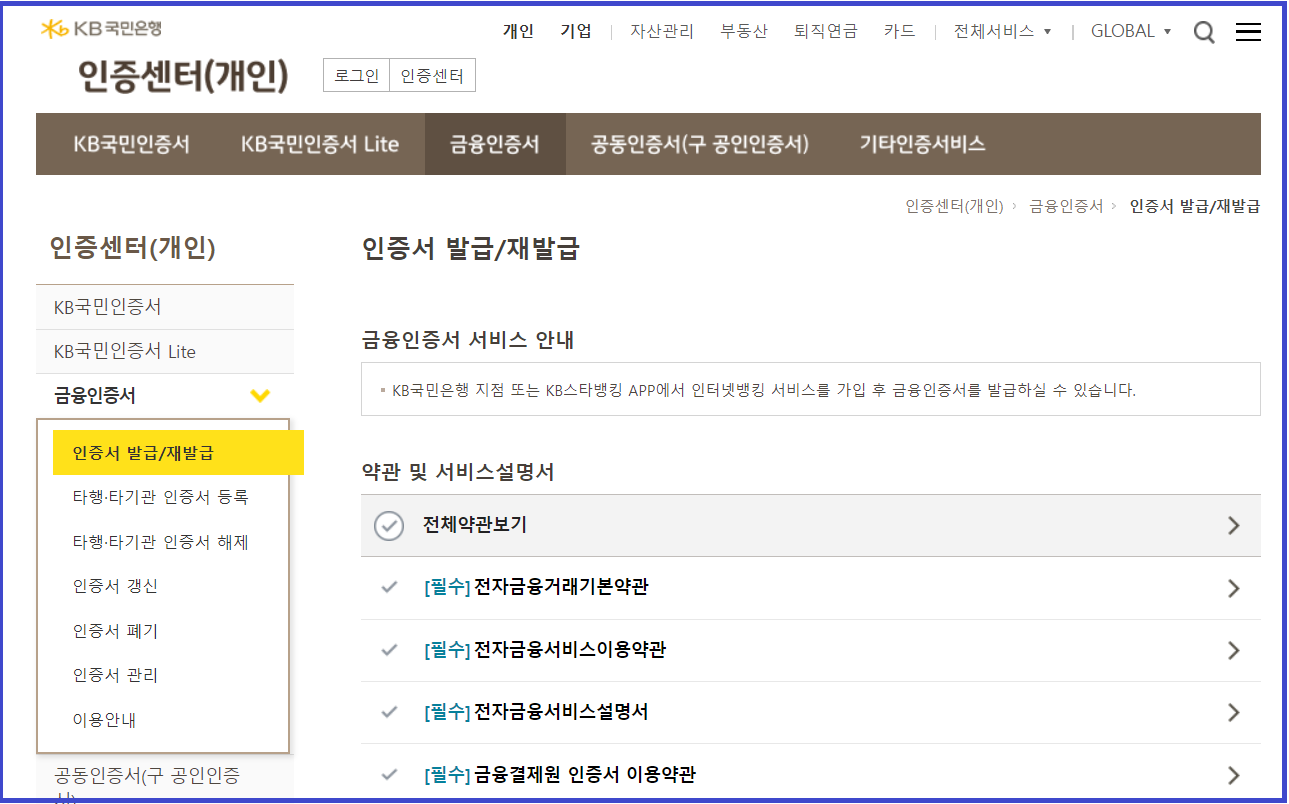
Task: Click the KB국민은행 logo
Action: point(101,29)
